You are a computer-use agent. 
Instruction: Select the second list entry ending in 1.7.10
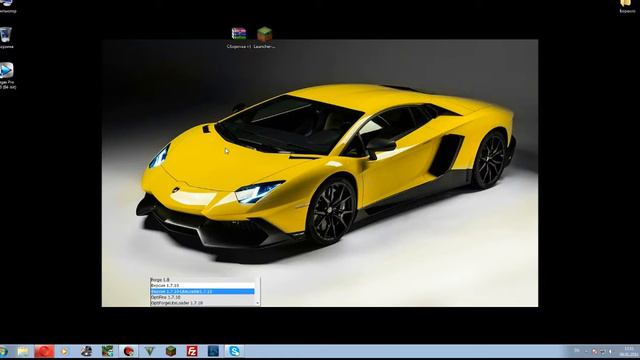(x=202, y=285)
